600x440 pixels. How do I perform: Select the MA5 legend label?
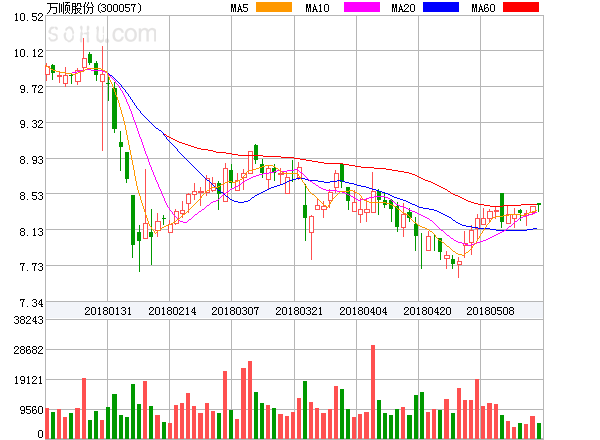click(x=239, y=8)
